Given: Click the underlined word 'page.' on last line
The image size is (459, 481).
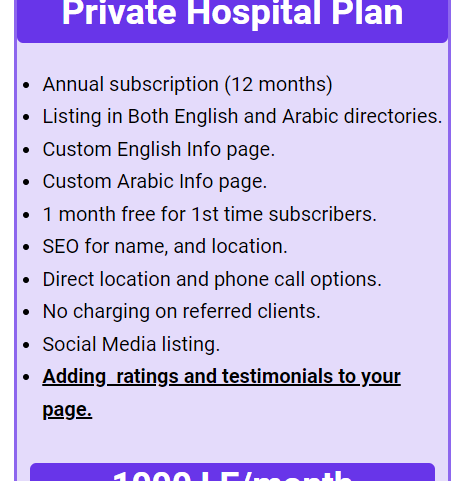Looking at the screenshot, I should 67,410.
